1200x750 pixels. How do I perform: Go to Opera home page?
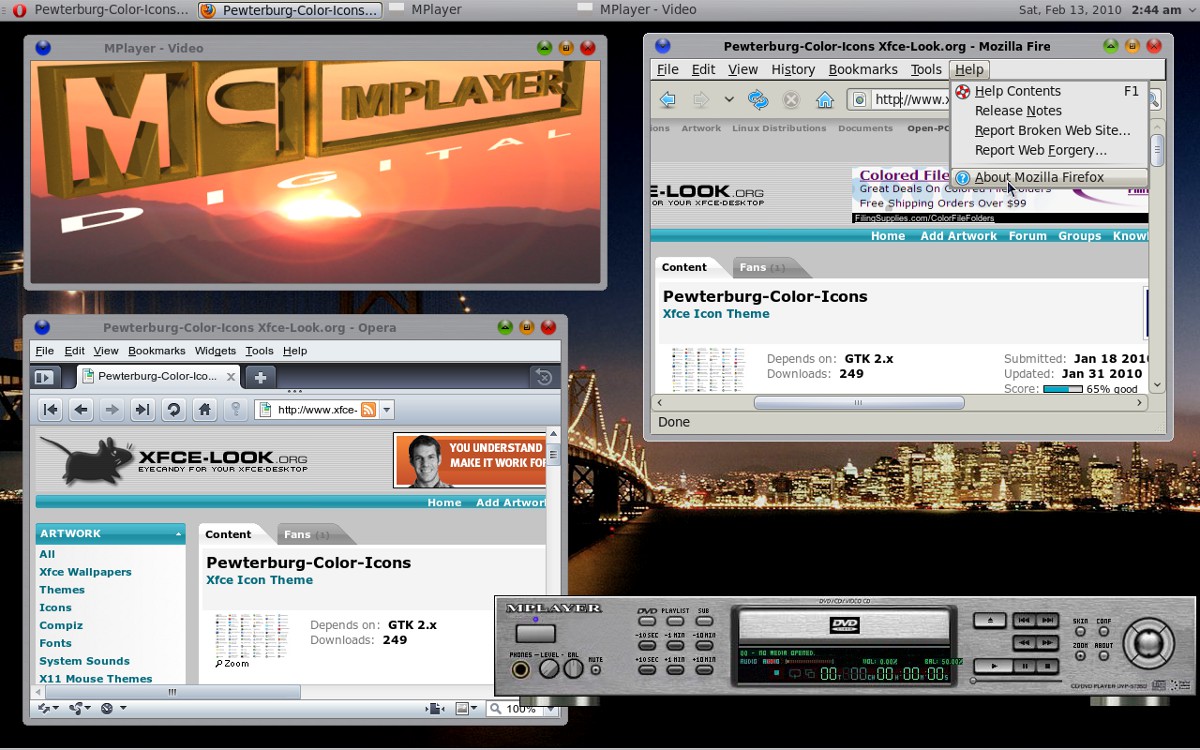coord(204,409)
